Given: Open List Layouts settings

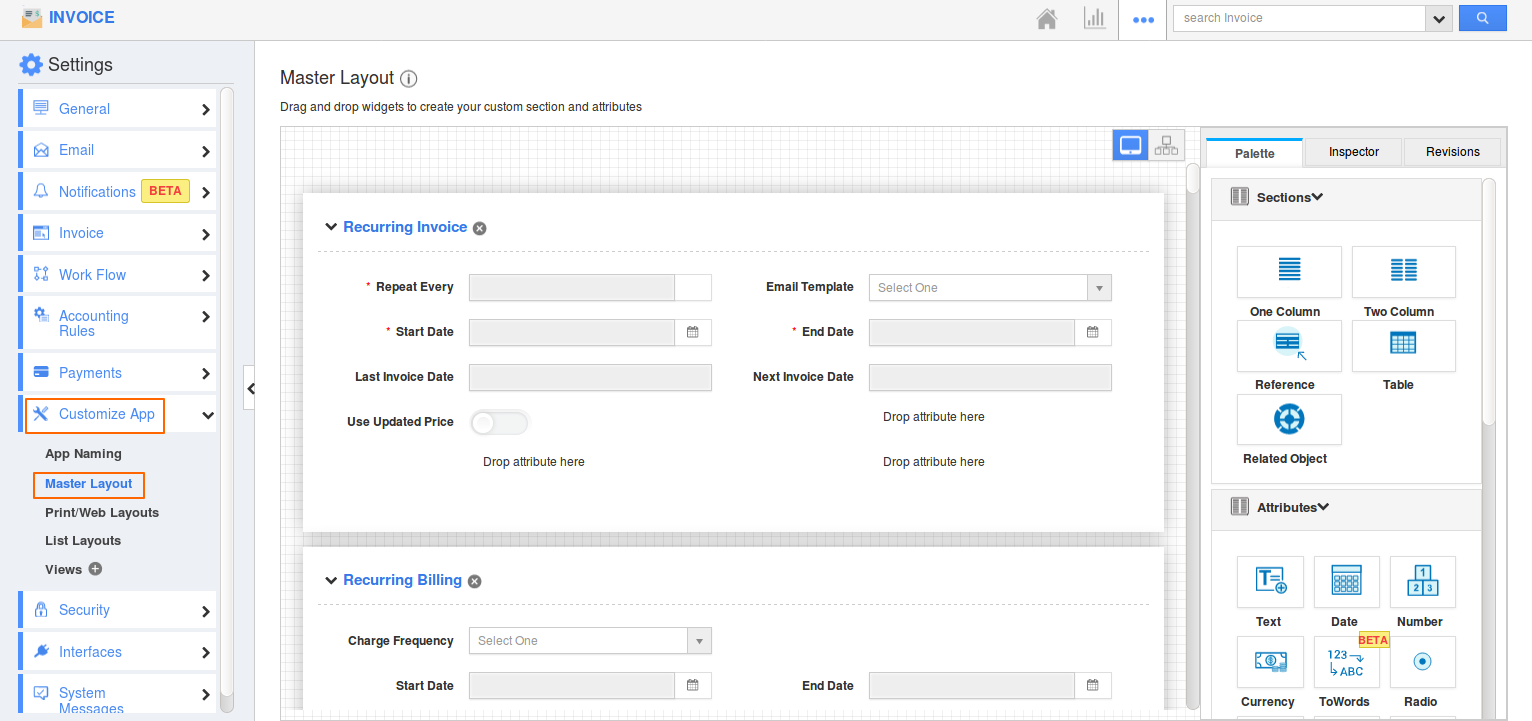Looking at the screenshot, I should 83,541.
